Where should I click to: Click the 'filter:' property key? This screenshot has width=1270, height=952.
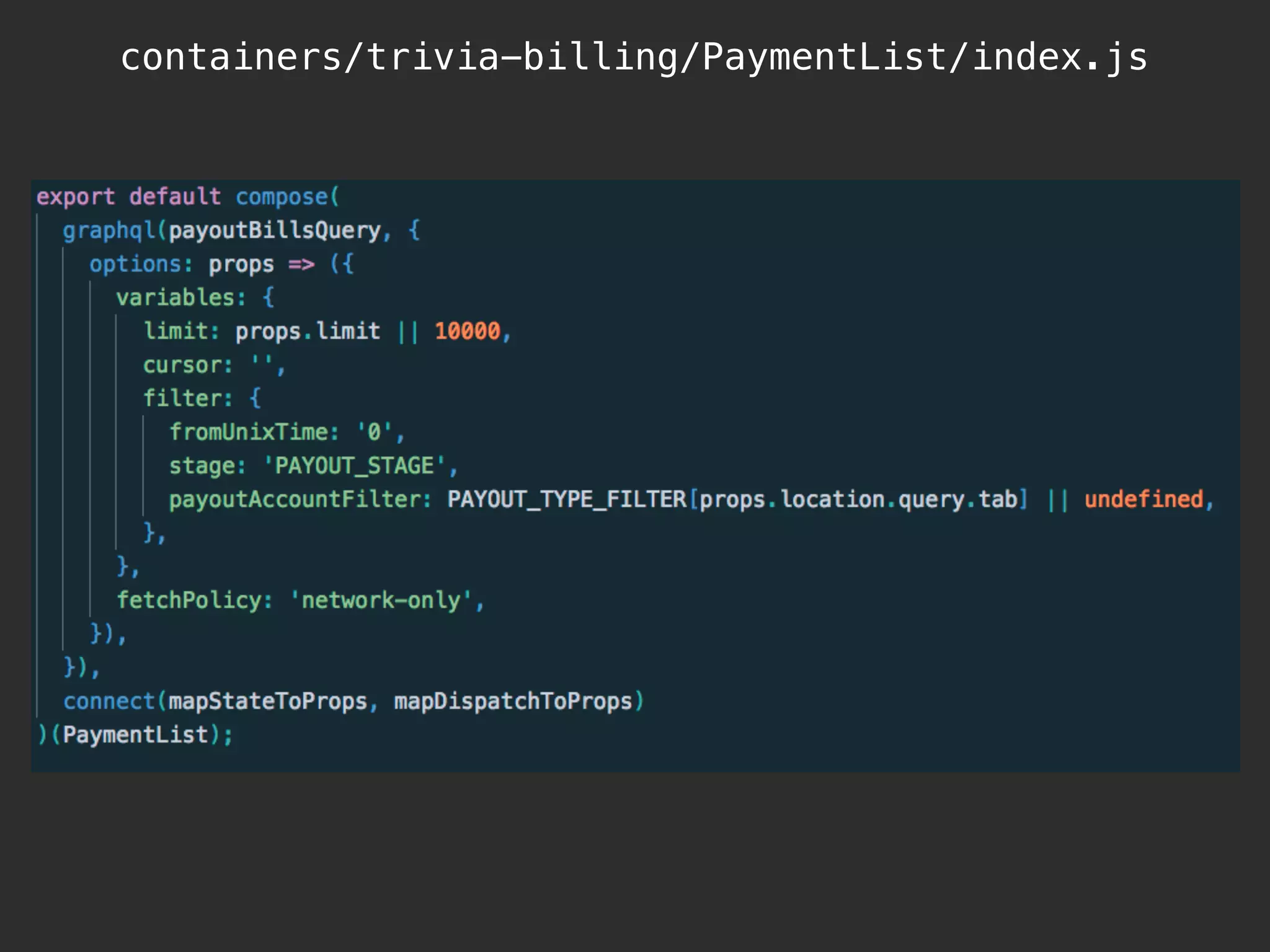coord(188,399)
